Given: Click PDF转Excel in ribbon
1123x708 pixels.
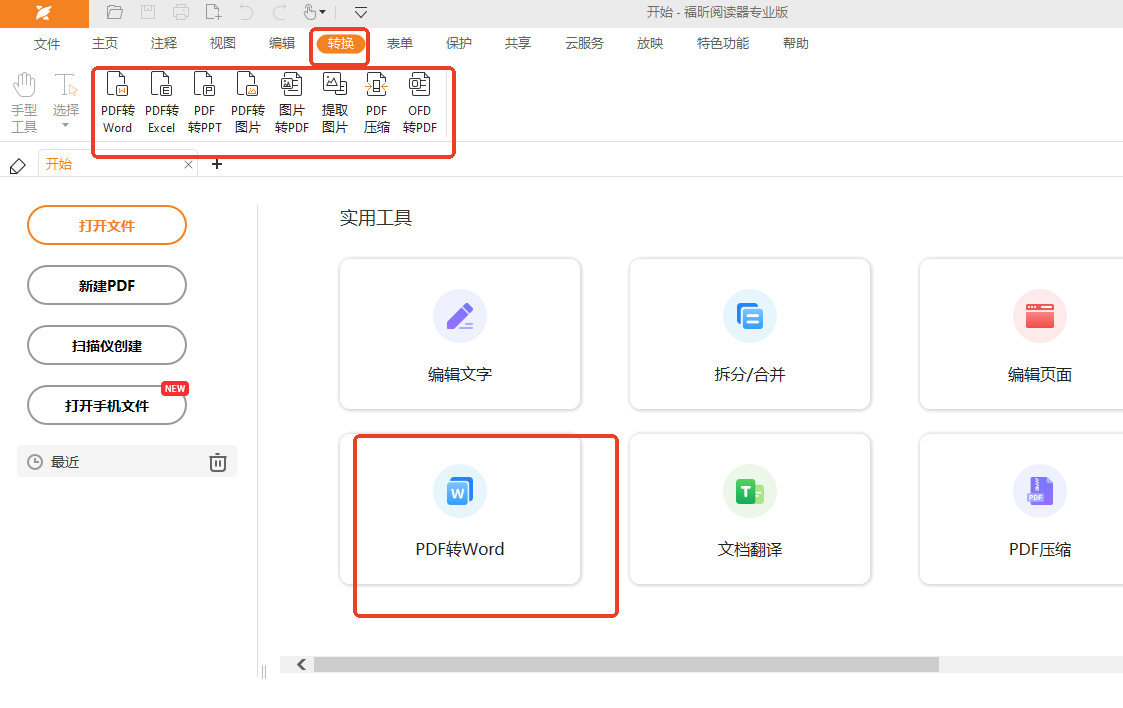Looking at the screenshot, I should point(161,103).
